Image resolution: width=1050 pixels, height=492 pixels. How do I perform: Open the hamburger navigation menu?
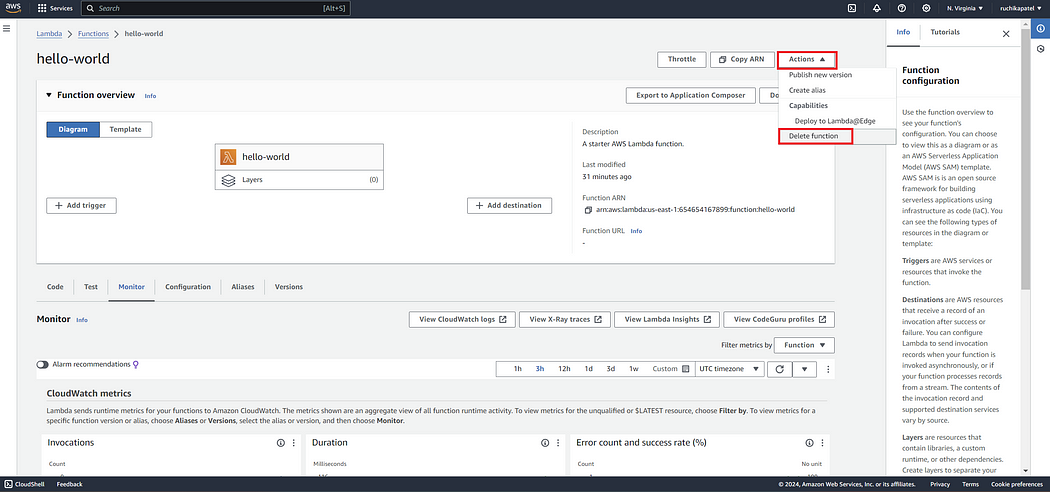[7, 29]
